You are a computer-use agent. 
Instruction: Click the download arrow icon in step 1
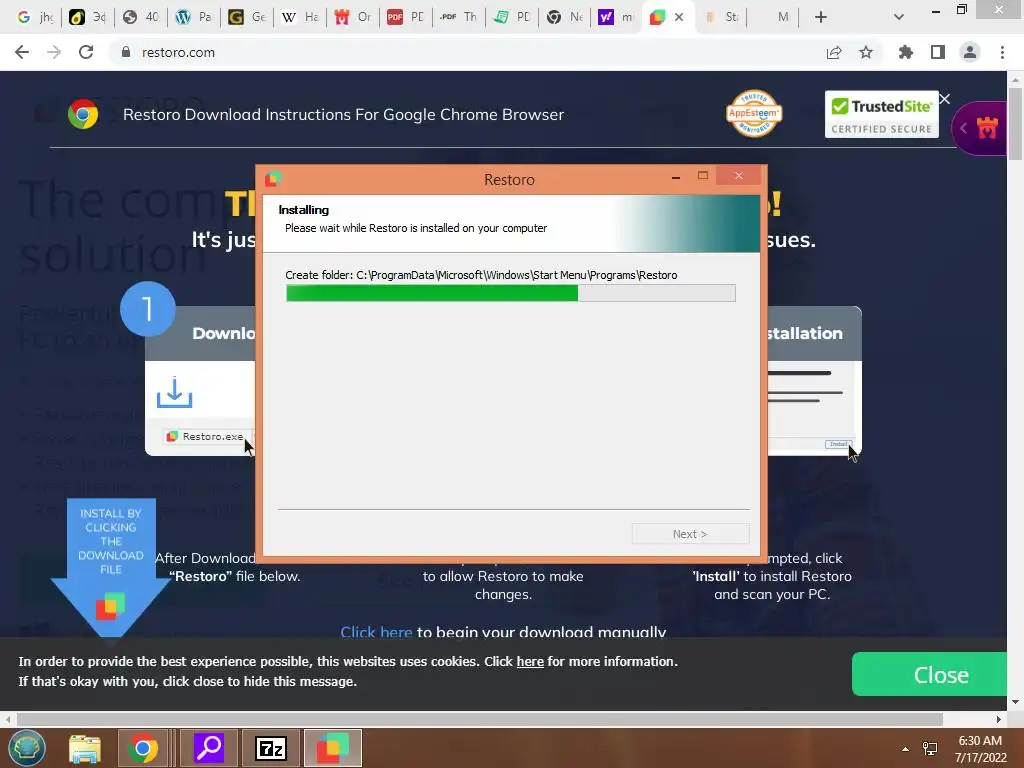[x=174, y=392]
